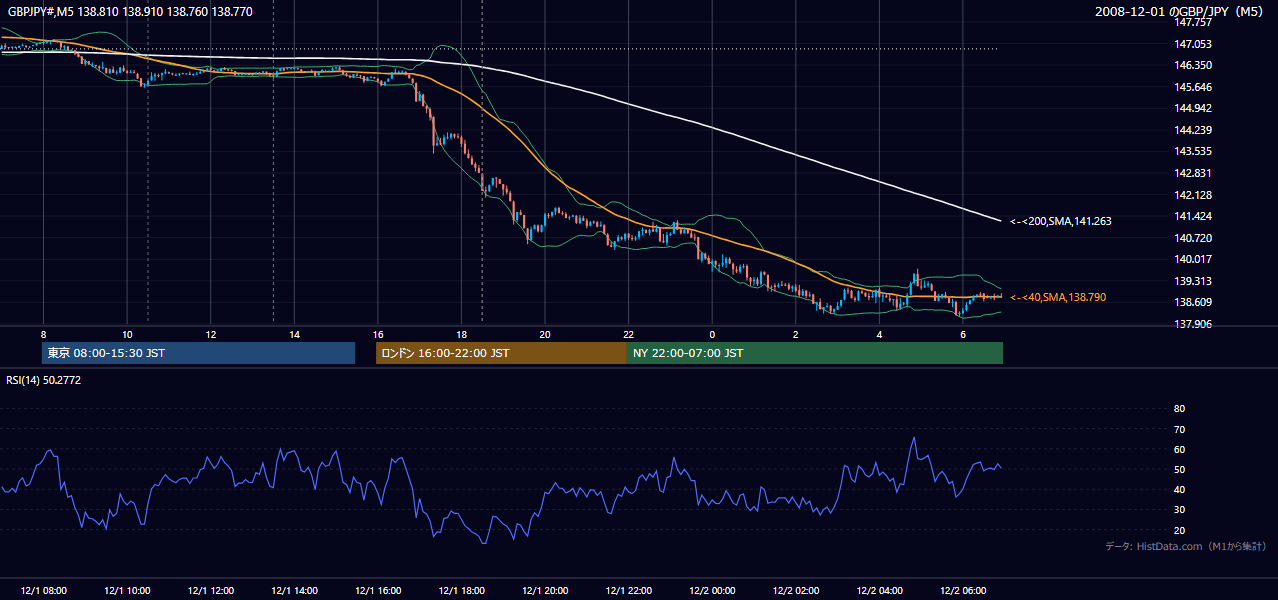Image resolution: width=1278 pixels, height=600 pixels.
Task: Click RSI scale value 60
Action: click(x=1179, y=449)
